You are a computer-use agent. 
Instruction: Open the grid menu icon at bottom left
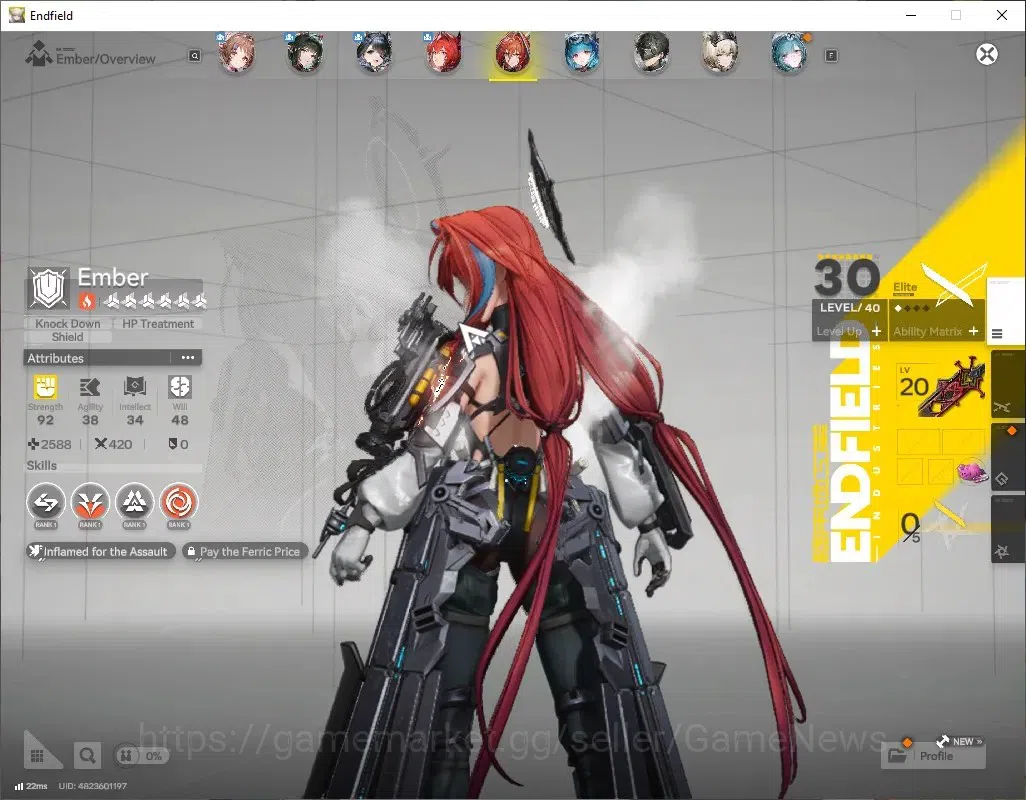pyautogui.click(x=37, y=756)
